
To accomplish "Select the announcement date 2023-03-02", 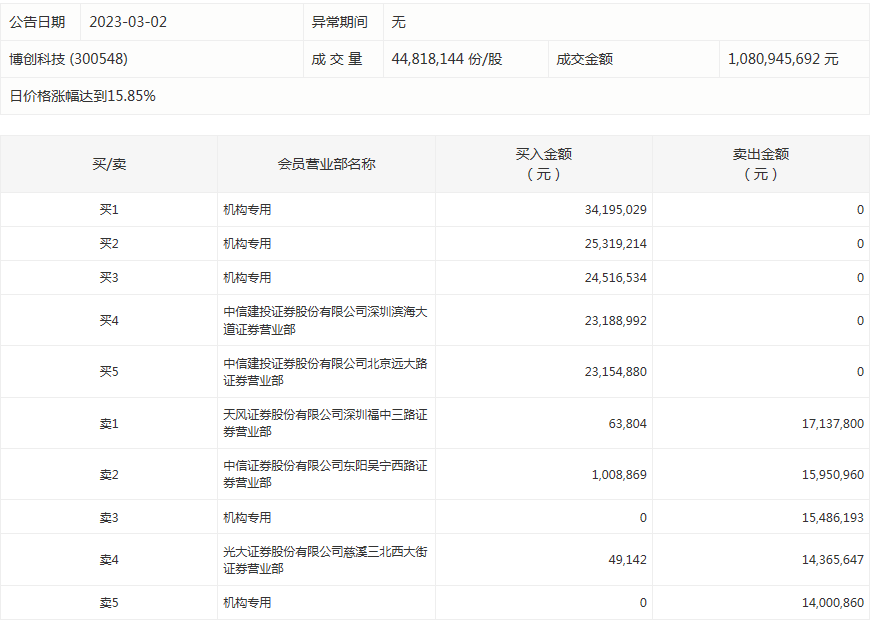I will pos(128,22).
